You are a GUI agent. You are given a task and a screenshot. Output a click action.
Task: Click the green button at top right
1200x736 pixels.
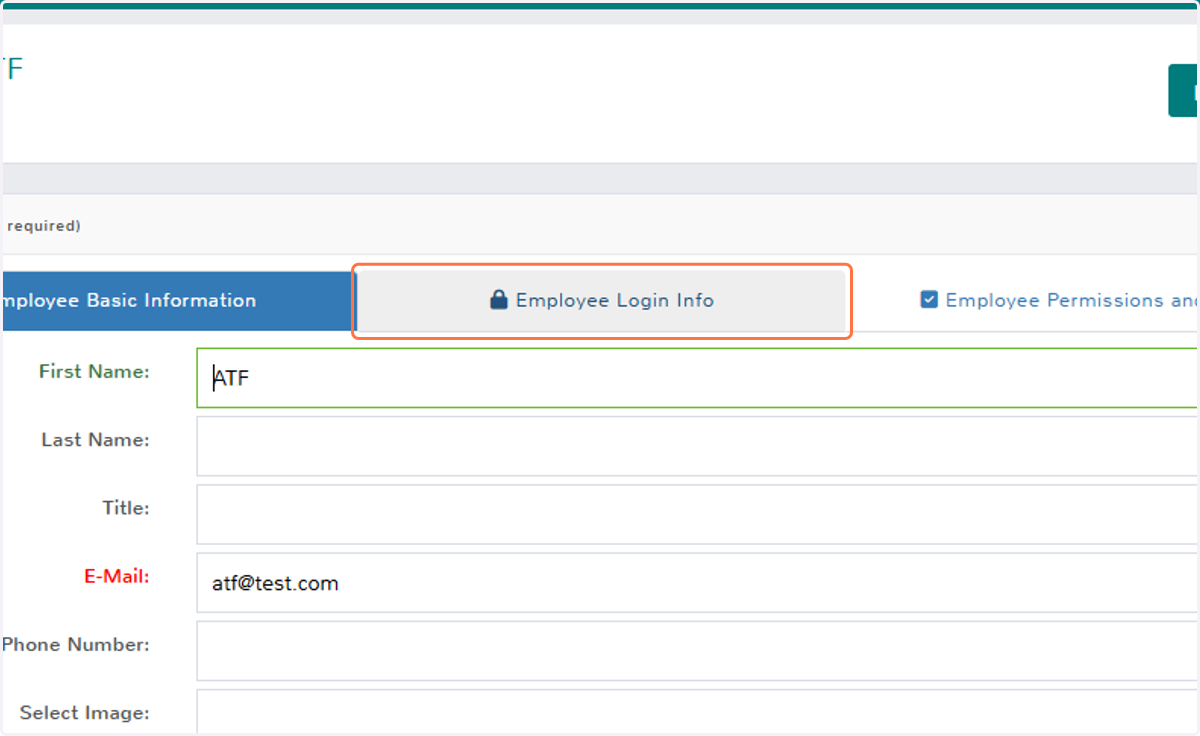1184,91
